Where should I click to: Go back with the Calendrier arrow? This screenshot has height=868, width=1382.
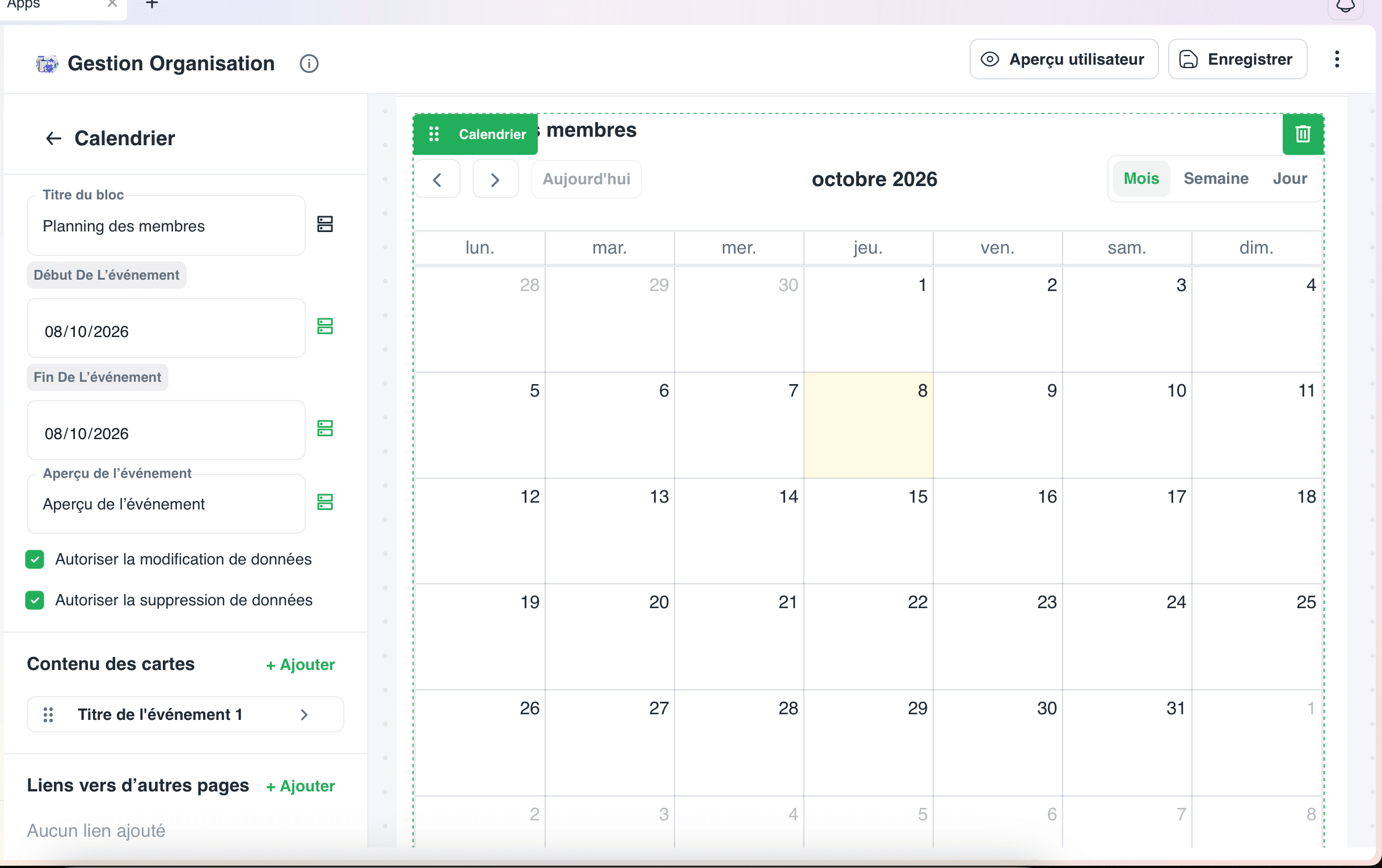click(x=53, y=138)
